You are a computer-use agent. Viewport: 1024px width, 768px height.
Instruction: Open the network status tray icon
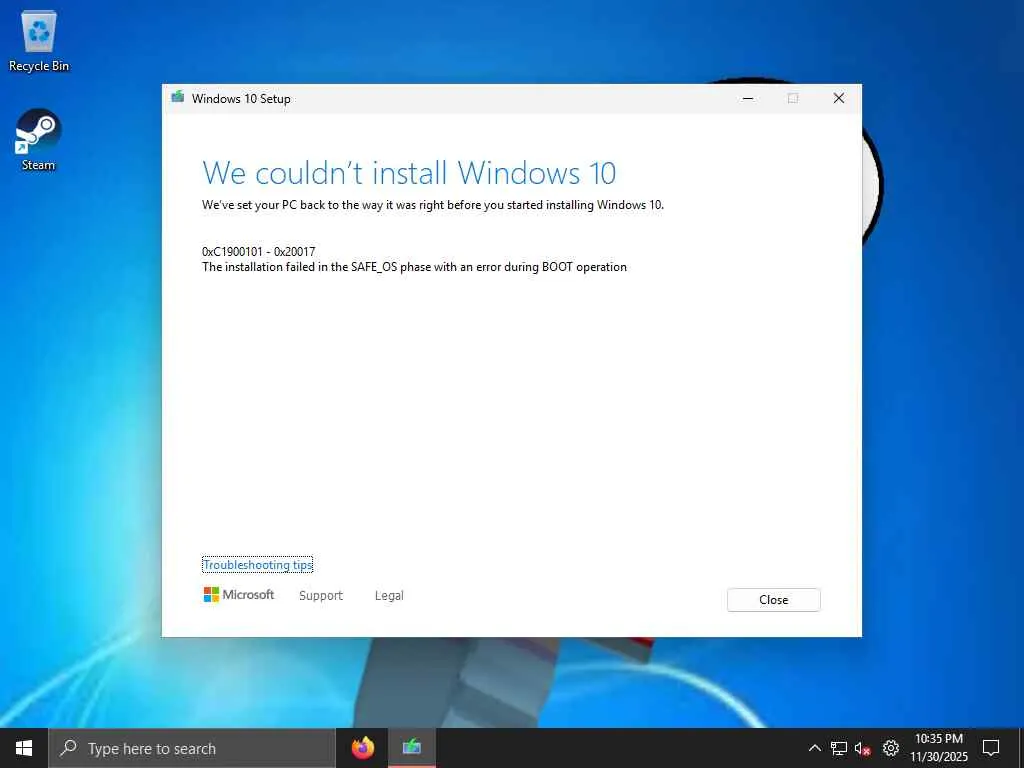(839, 748)
